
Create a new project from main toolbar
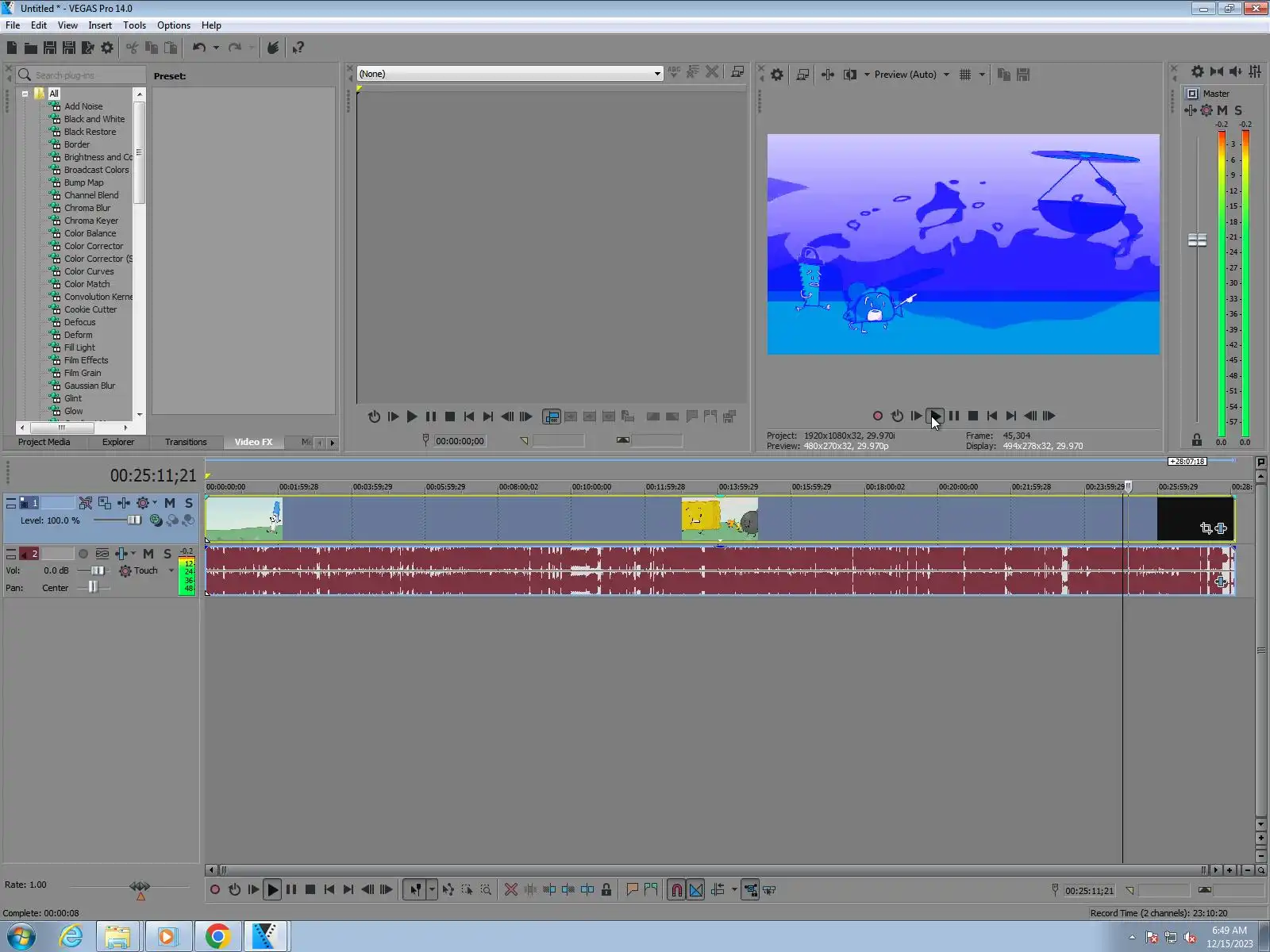(12, 48)
